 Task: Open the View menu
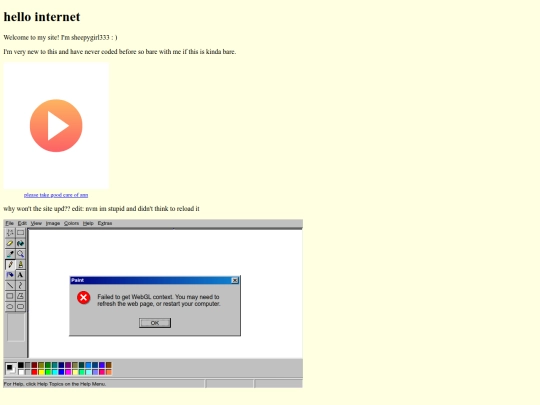click(36, 223)
